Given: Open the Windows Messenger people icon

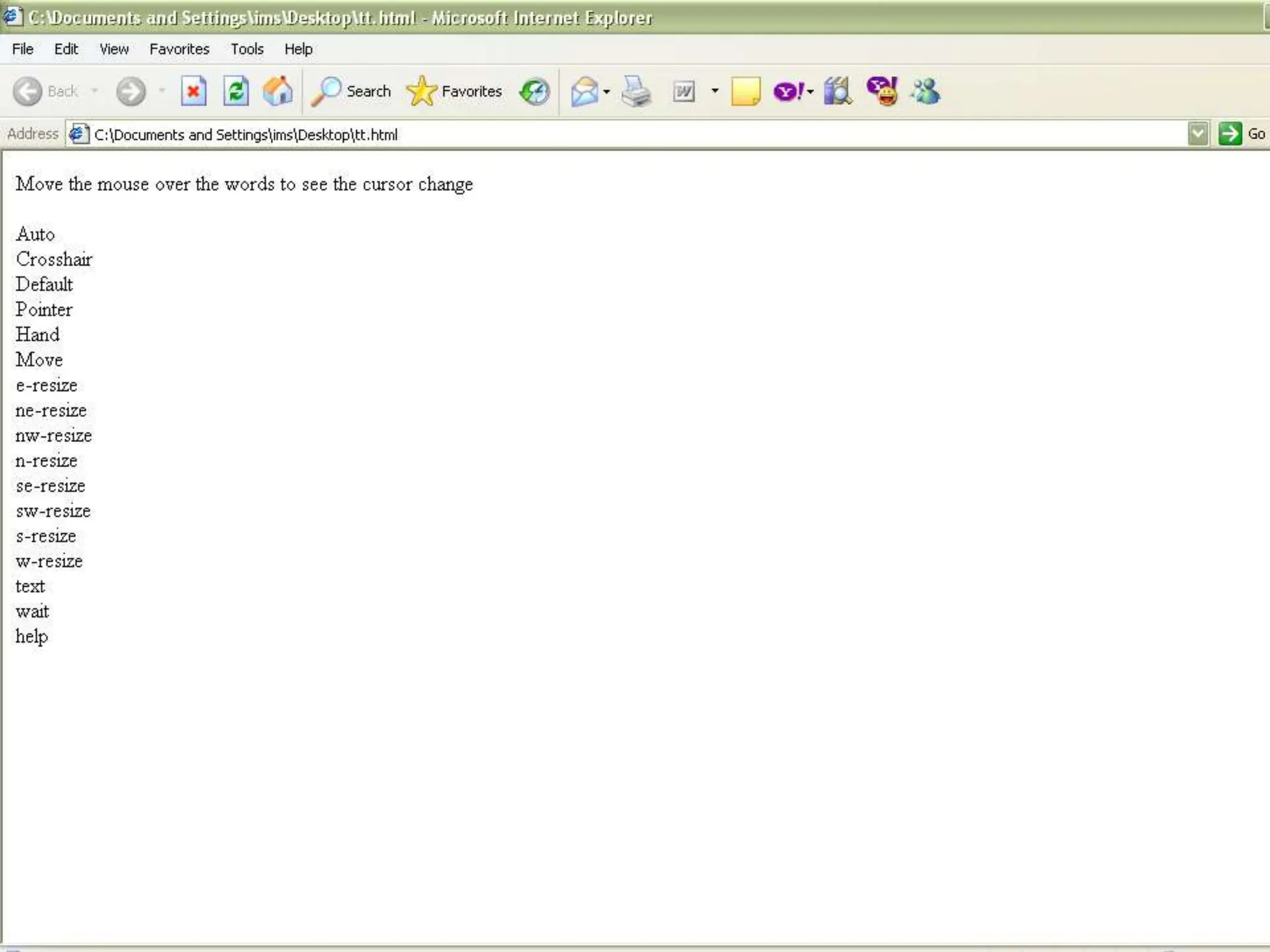Looking at the screenshot, I should (x=925, y=92).
